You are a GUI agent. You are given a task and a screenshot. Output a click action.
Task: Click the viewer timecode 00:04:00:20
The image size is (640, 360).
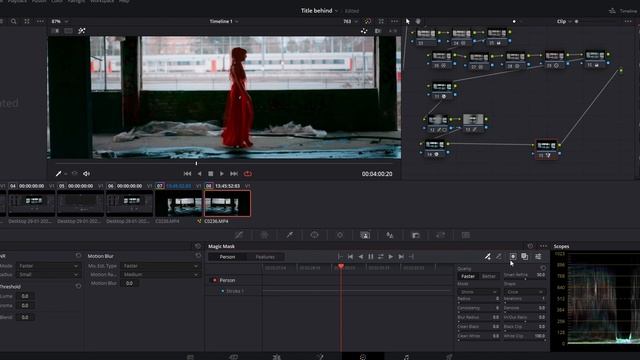377,174
